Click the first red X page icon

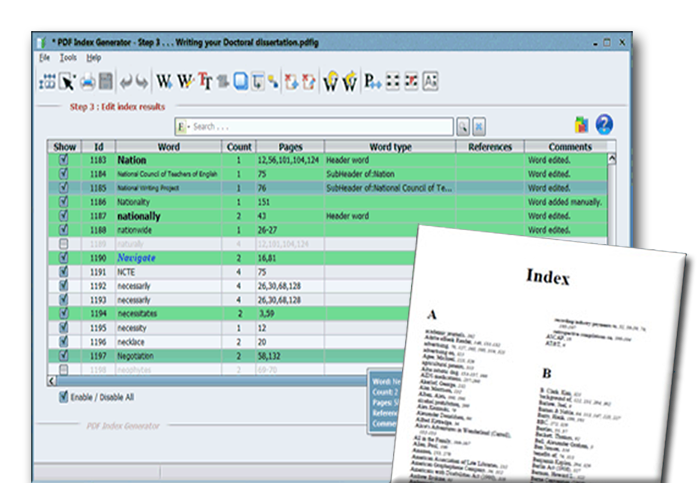point(292,82)
